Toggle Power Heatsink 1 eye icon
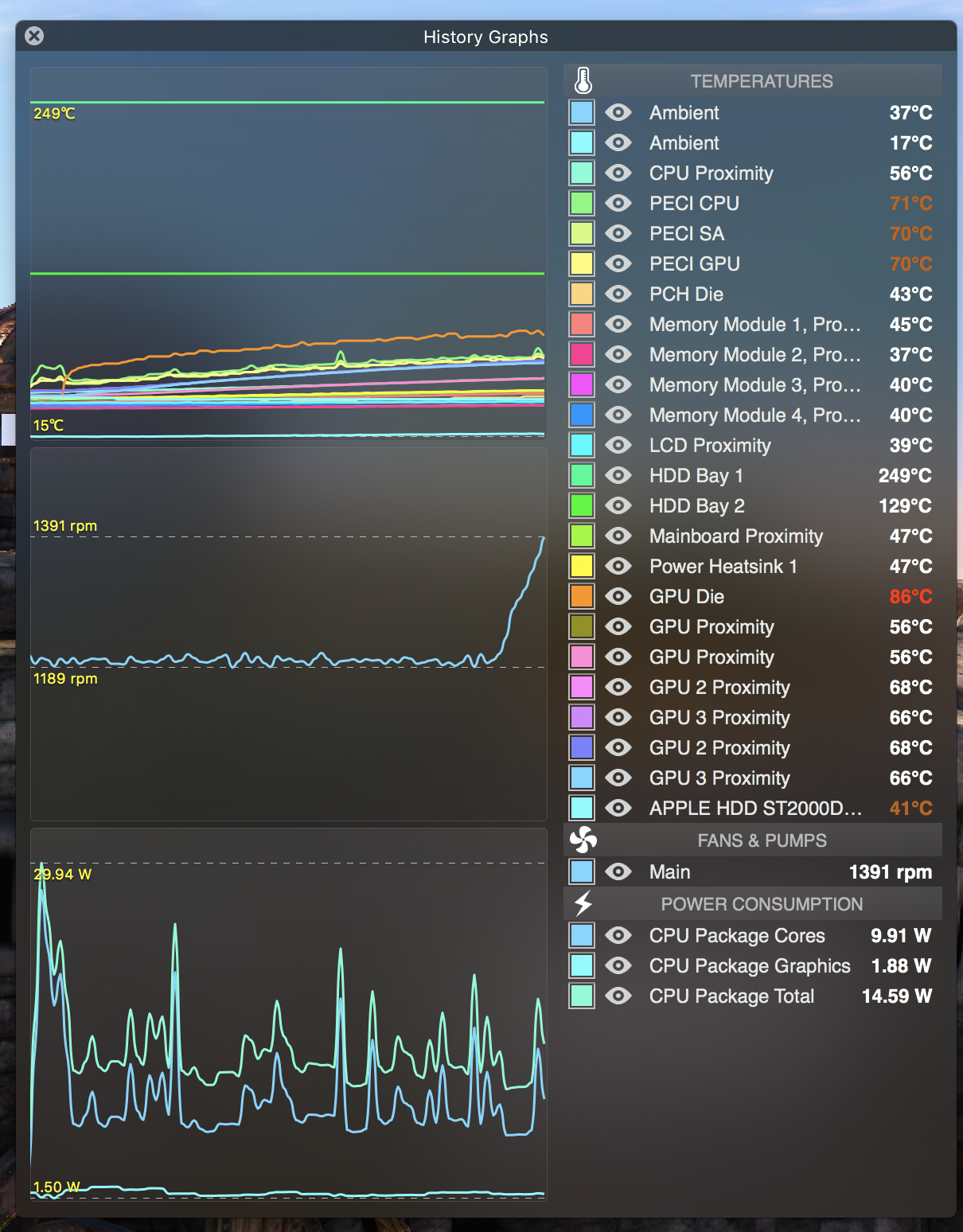Screen dimensions: 963x1232 [618, 566]
